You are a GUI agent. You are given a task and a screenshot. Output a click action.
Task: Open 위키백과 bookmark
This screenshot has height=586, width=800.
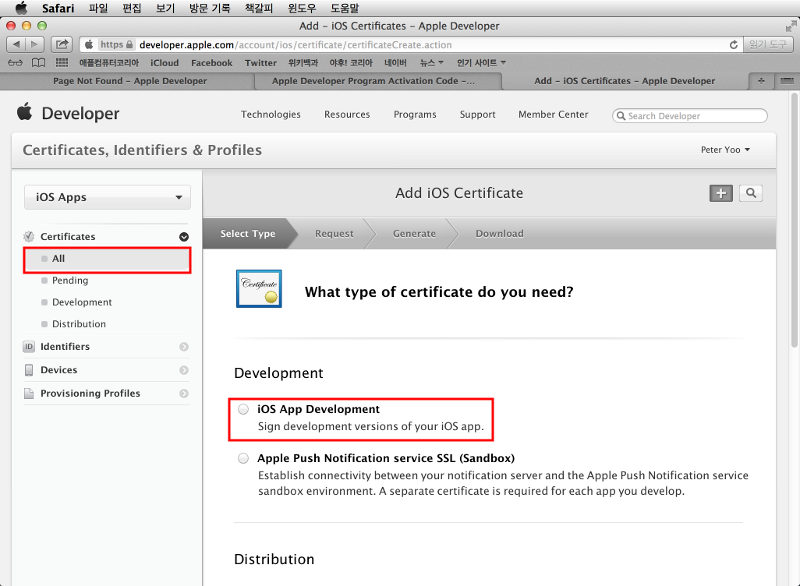tap(303, 63)
